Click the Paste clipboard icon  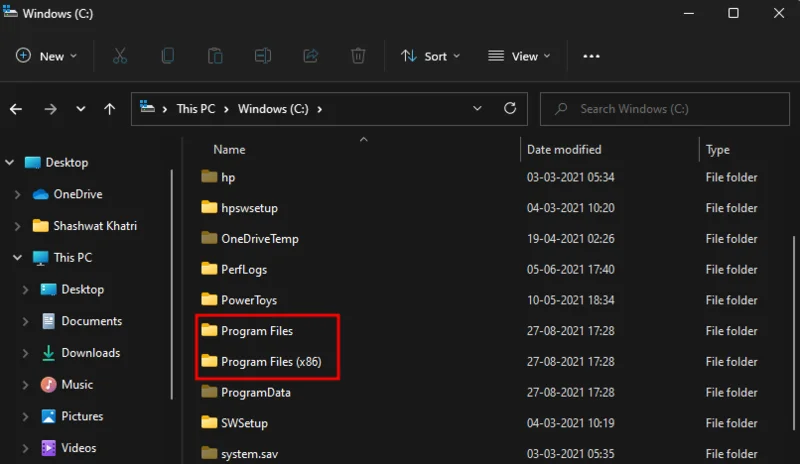pyautogui.click(x=215, y=56)
